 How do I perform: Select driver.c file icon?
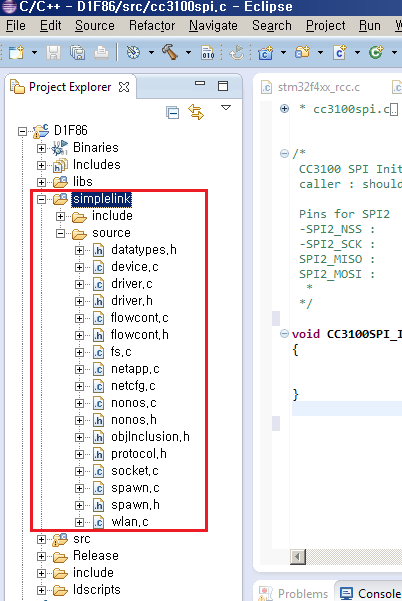98,284
